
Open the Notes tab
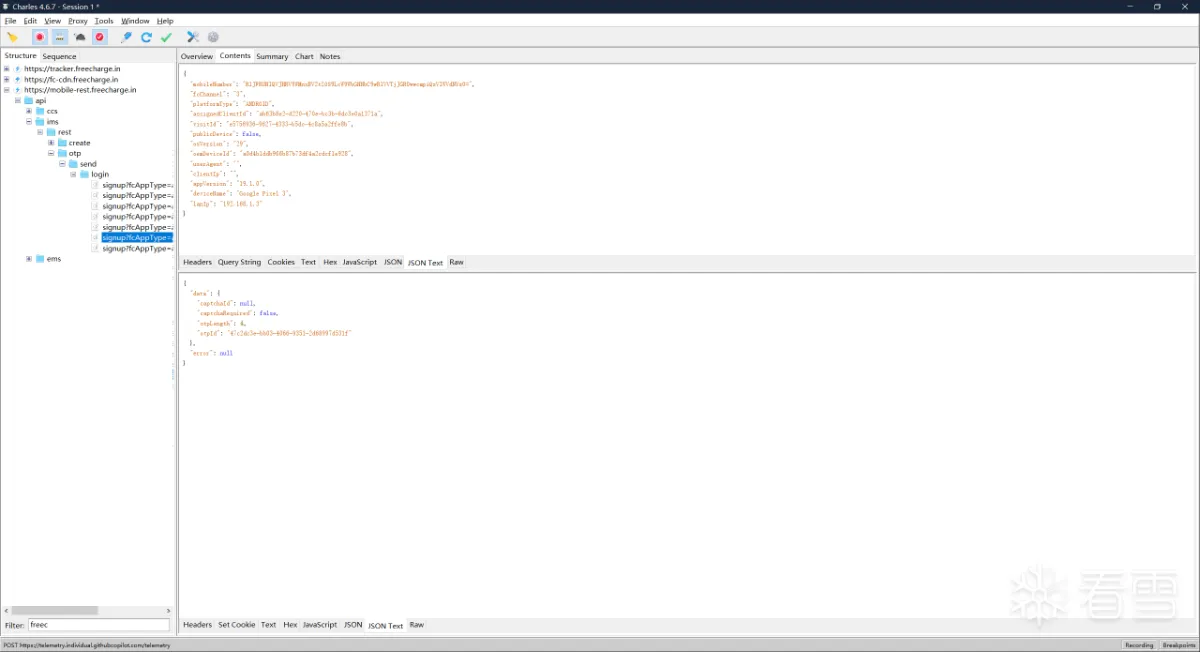point(330,56)
